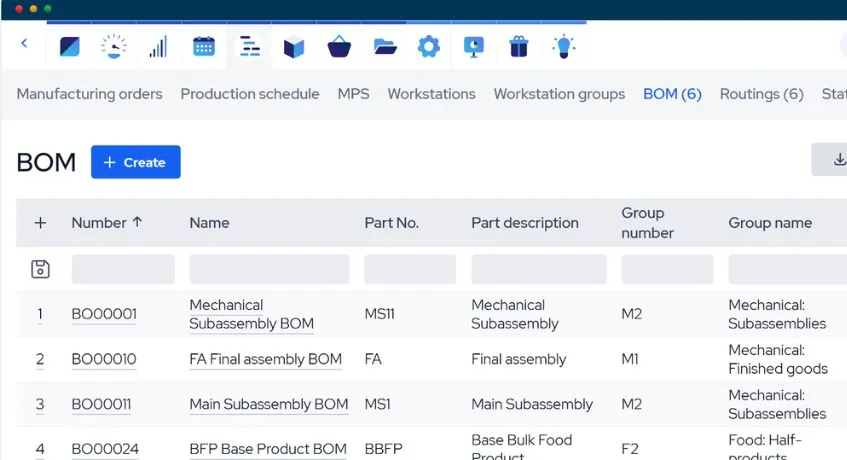This screenshot has height=460, width=847.
Task: Open BOM link BO00010
Action: (104, 359)
